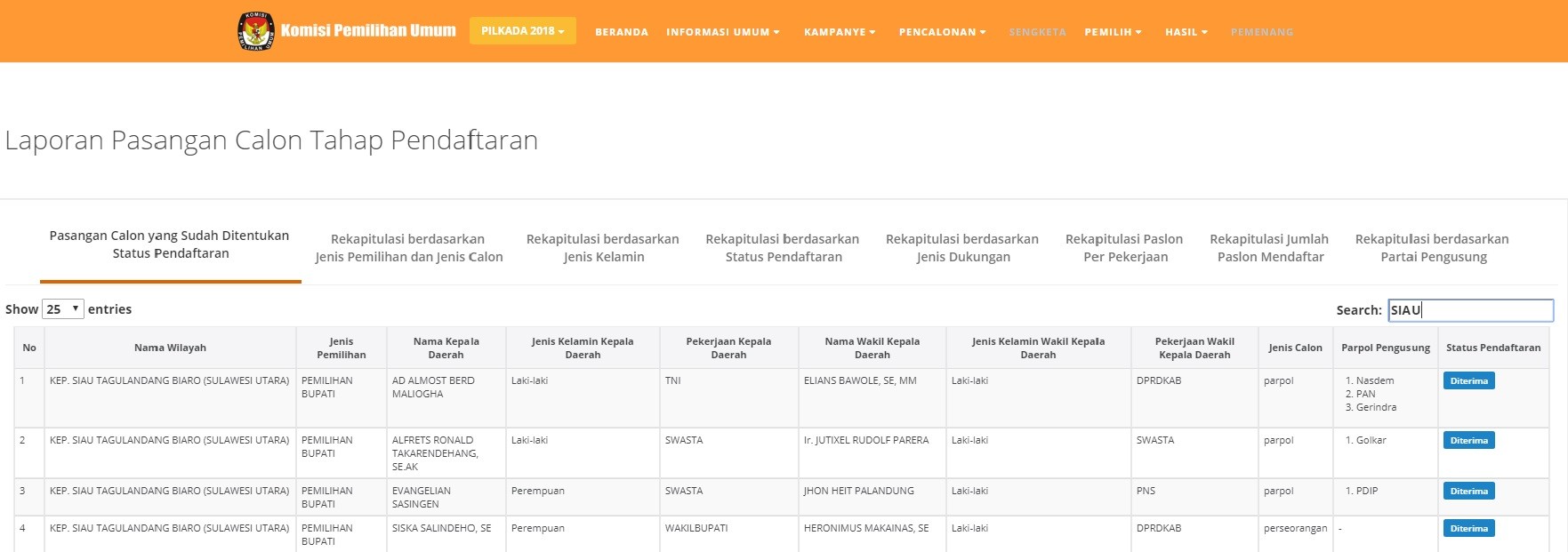
Task: Sort table by Nama Wilayah column header
Action: [x=170, y=348]
